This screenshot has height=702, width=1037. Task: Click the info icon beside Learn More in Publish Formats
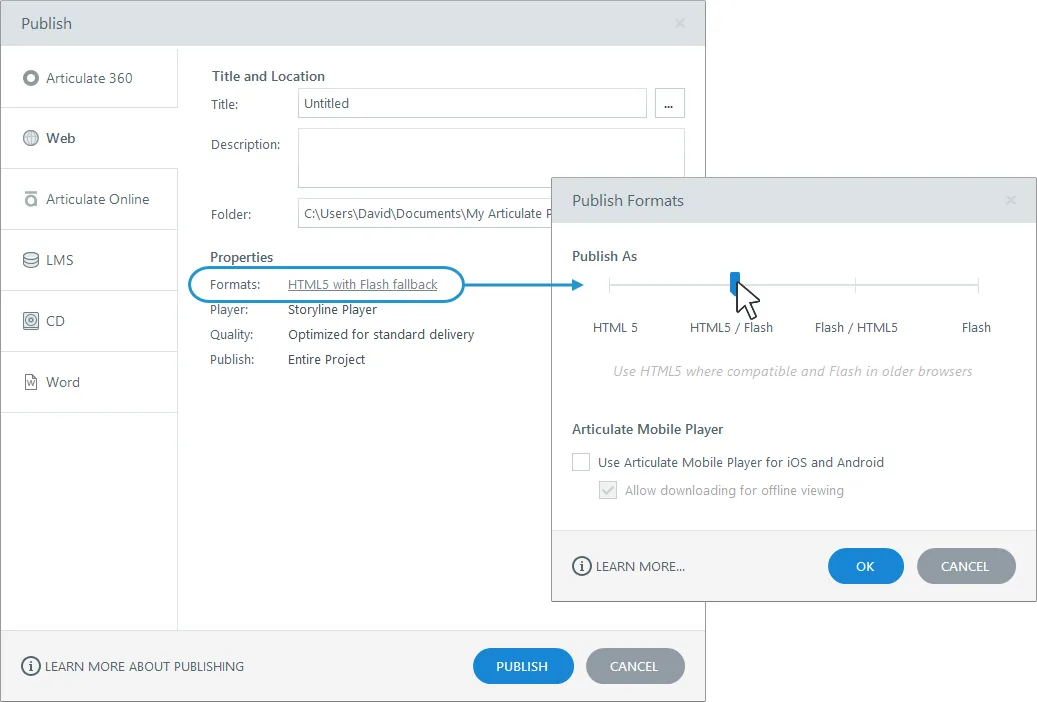[x=581, y=566]
